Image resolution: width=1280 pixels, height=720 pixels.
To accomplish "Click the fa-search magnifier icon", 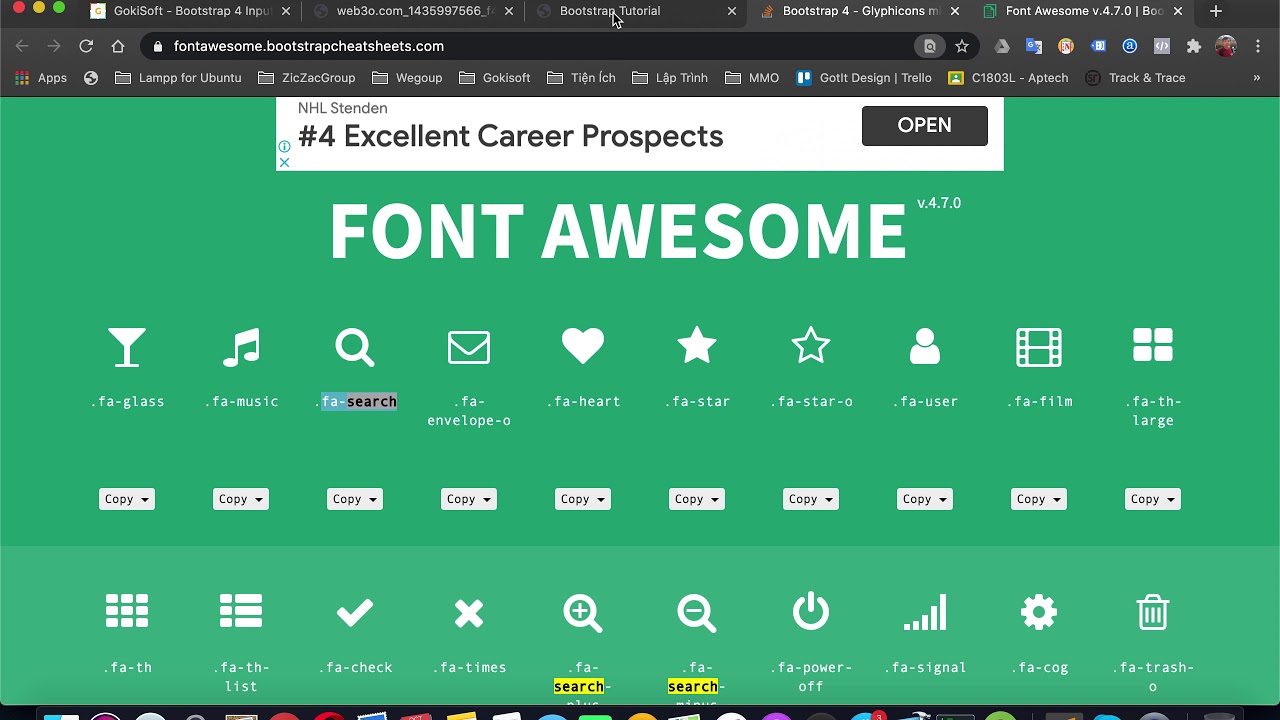I will pyautogui.click(x=355, y=347).
